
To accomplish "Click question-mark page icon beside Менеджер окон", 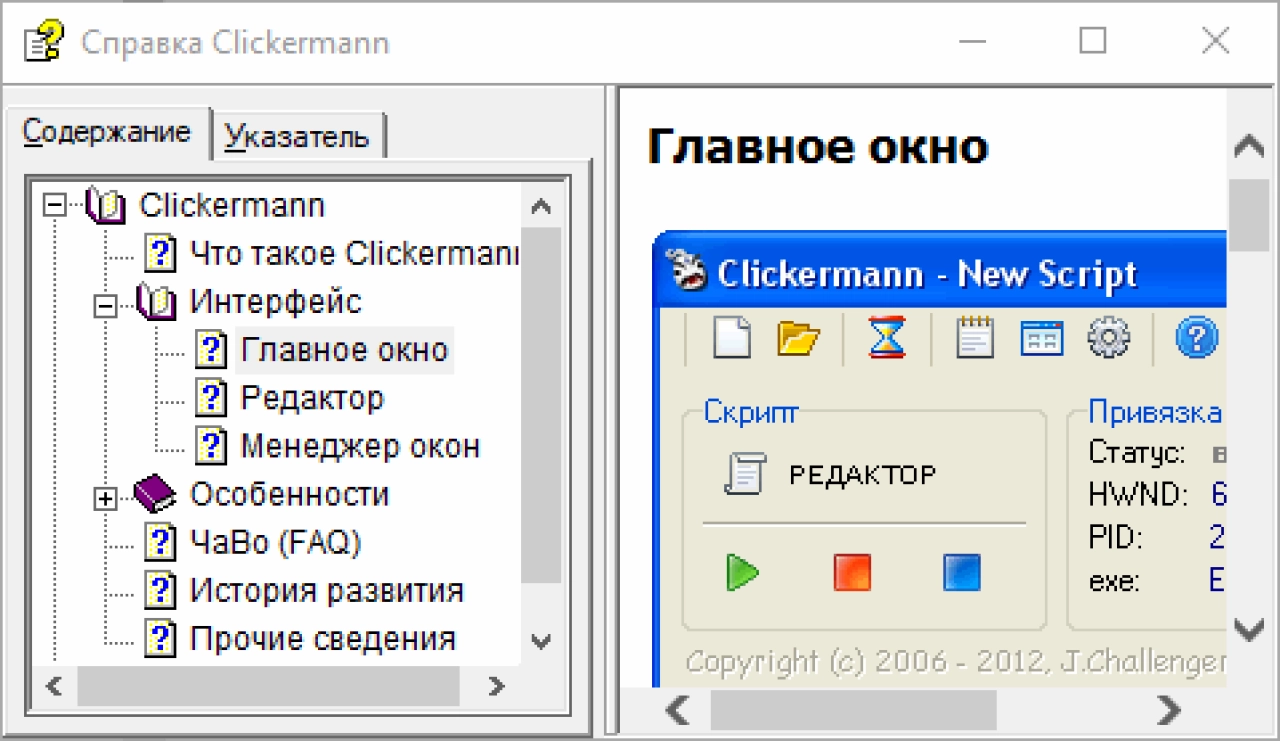I will [x=211, y=446].
